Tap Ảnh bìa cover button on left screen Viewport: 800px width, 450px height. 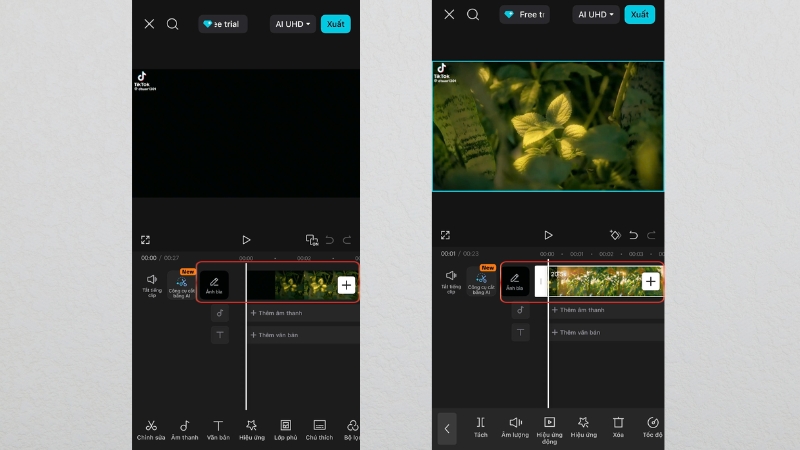tap(214, 285)
